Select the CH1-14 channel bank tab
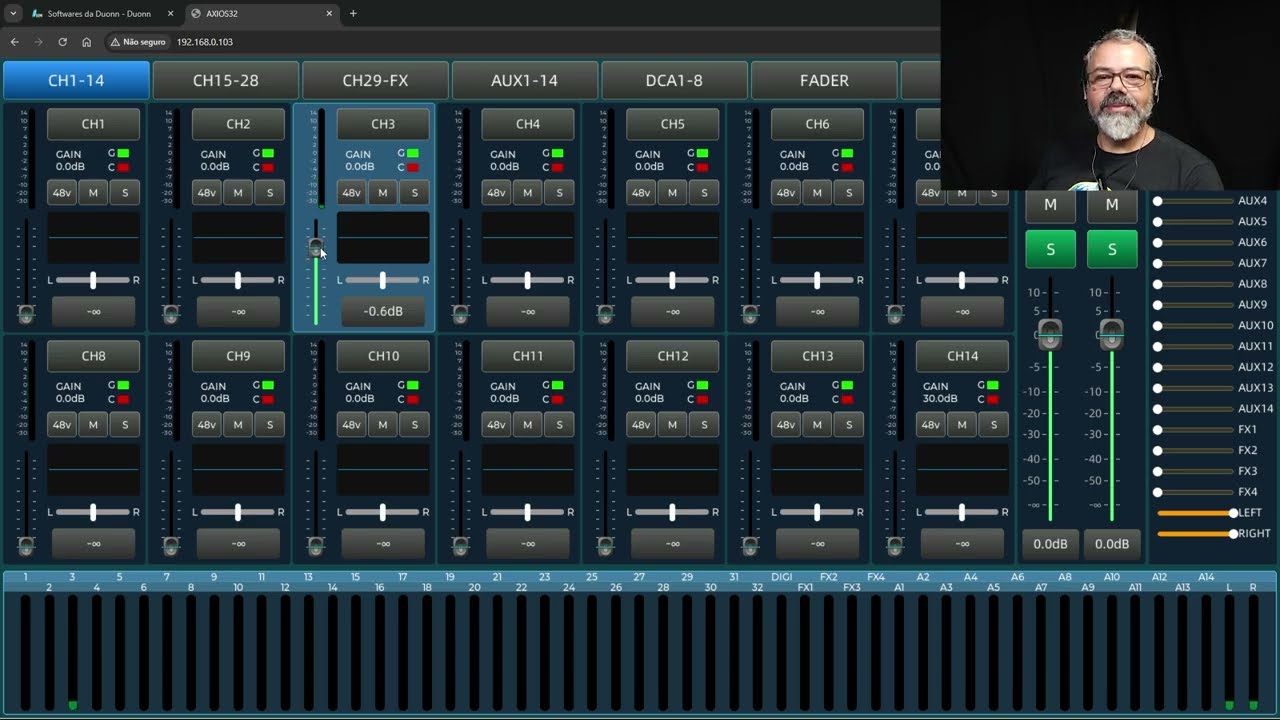 point(76,80)
